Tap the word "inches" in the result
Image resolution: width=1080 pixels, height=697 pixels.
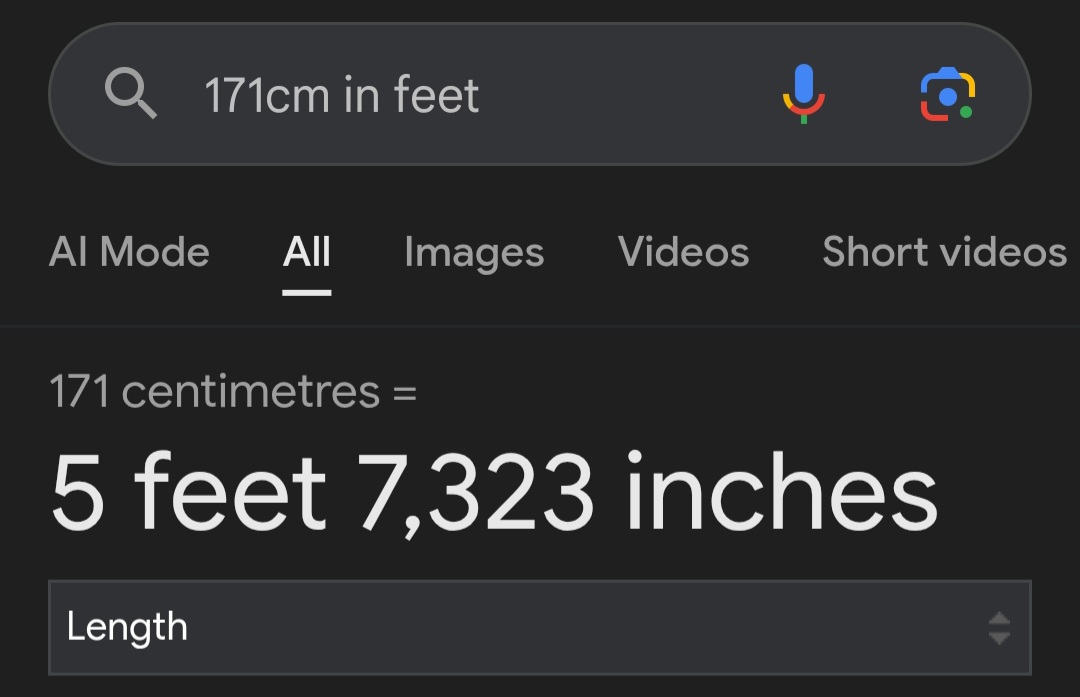[x=781, y=493]
